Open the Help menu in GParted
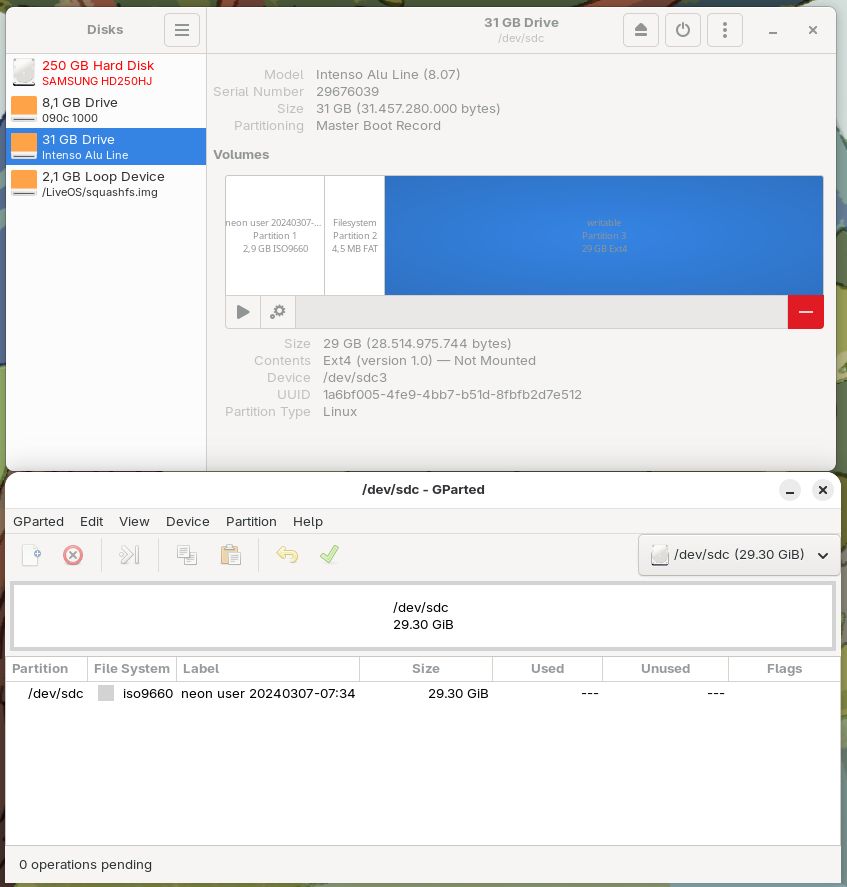Screen dimensions: 847x887 pos(308,521)
